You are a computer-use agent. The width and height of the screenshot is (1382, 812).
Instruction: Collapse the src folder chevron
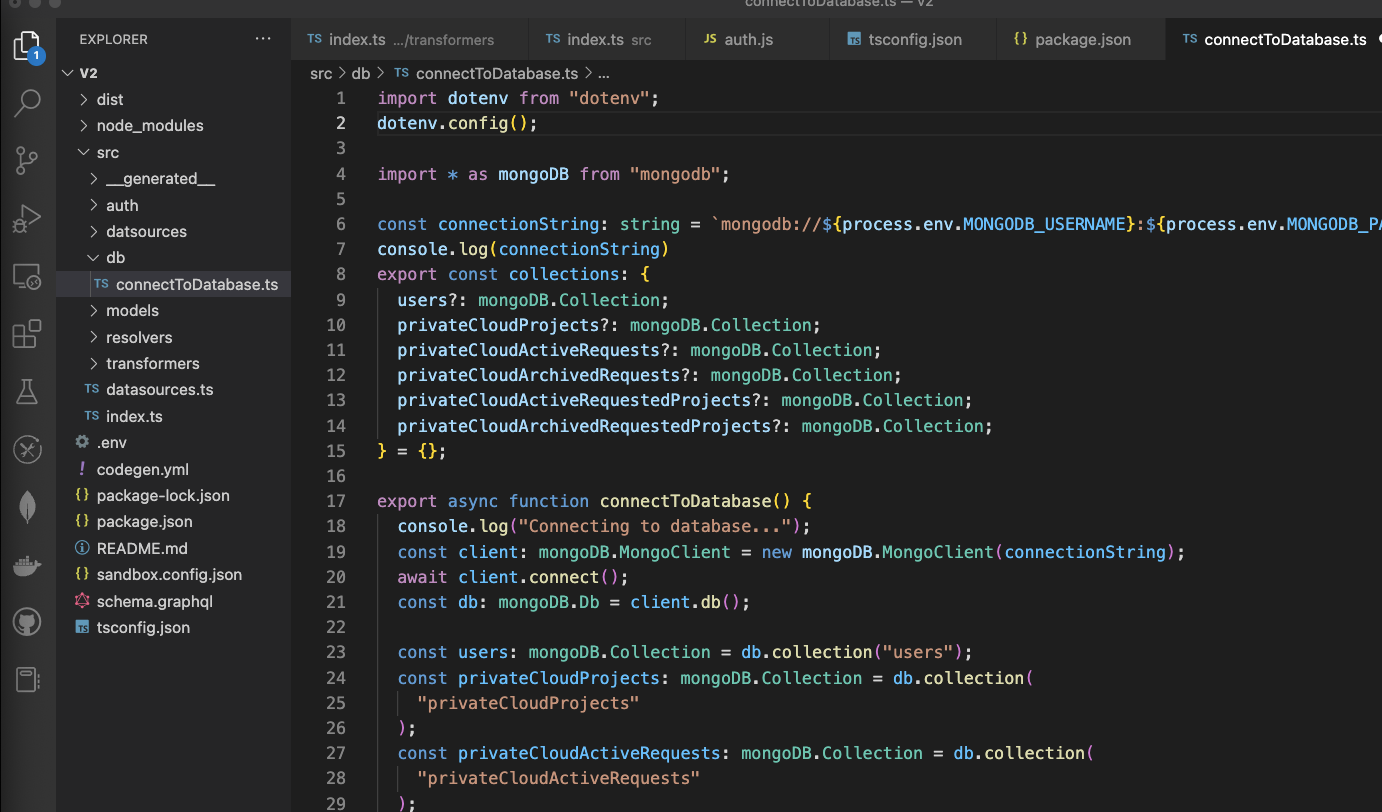click(84, 152)
